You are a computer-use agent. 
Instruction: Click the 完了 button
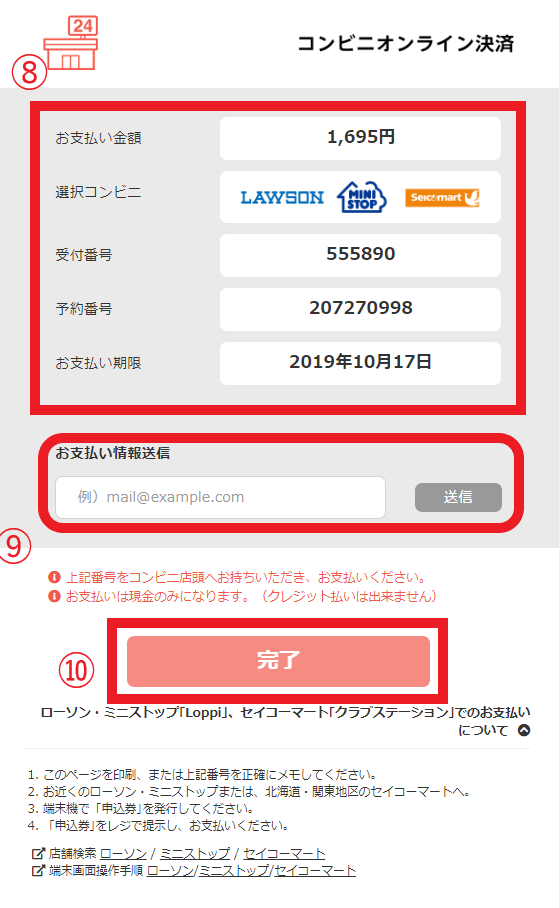pos(279,661)
